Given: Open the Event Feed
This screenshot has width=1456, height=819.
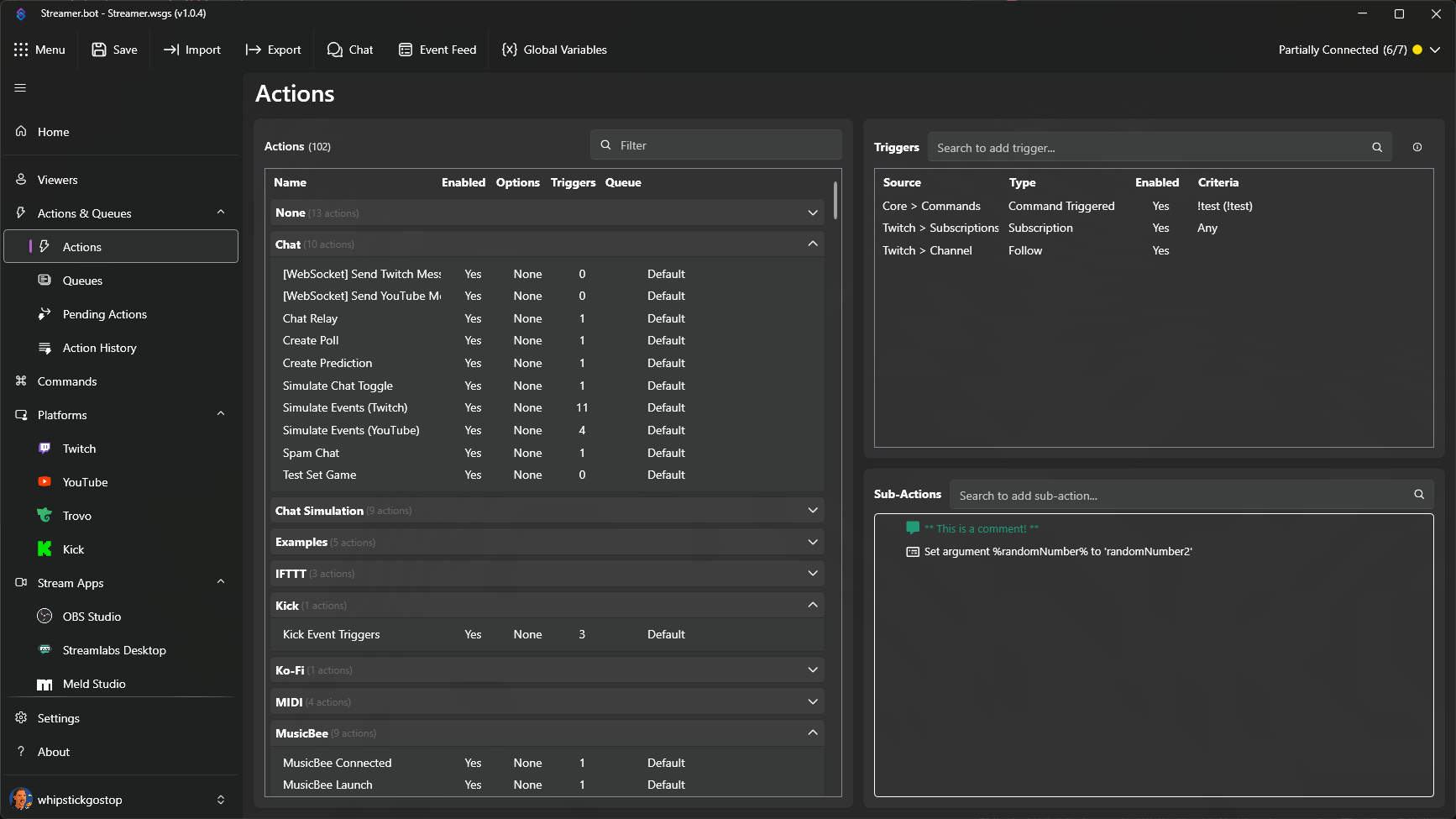Looking at the screenshot, I should click(x=437, y=50).
